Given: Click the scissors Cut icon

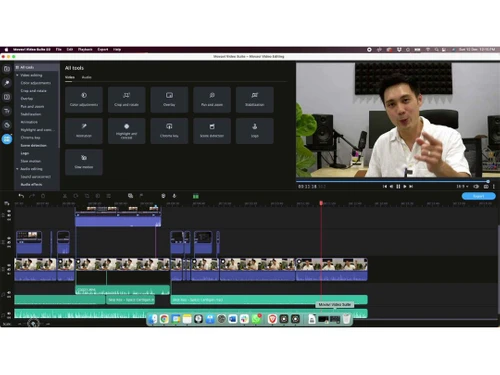Looking at the screenshot, I should click(x=65, y=196).
